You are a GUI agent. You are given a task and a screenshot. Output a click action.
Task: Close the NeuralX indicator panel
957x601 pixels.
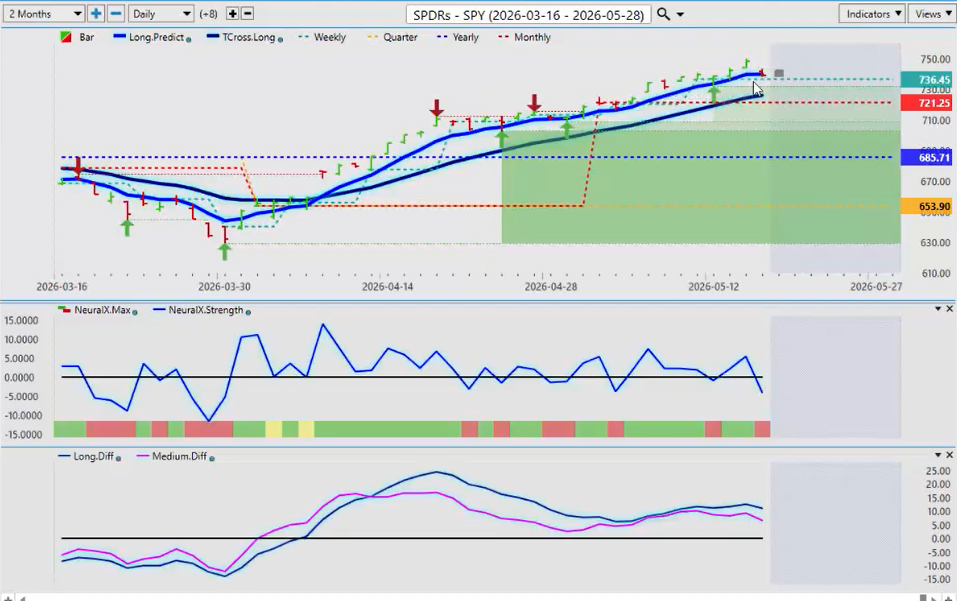coord(949,309)
